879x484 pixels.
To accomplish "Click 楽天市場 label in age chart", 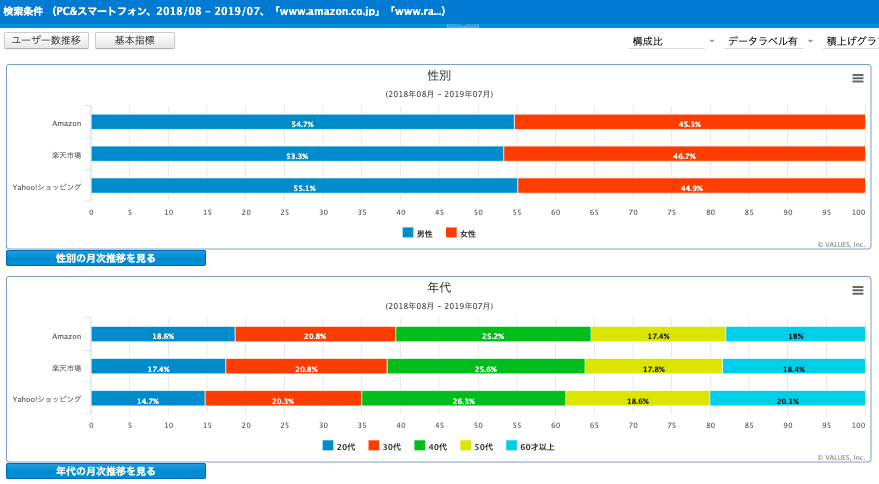I will coord(67,368).
